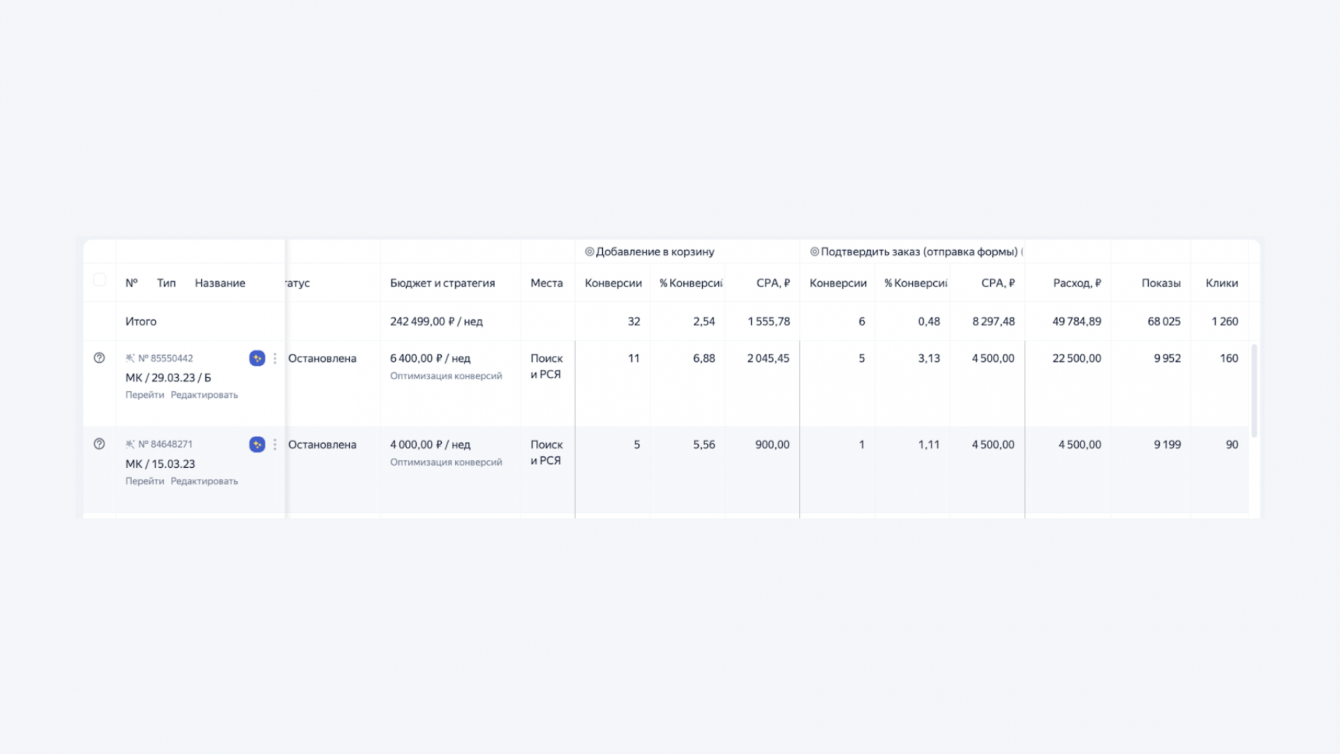Open three-dot menu for МК / 15.03.23
This screenshot has height=754, width=1340.
pyautogui.click(x=275, y=444)
